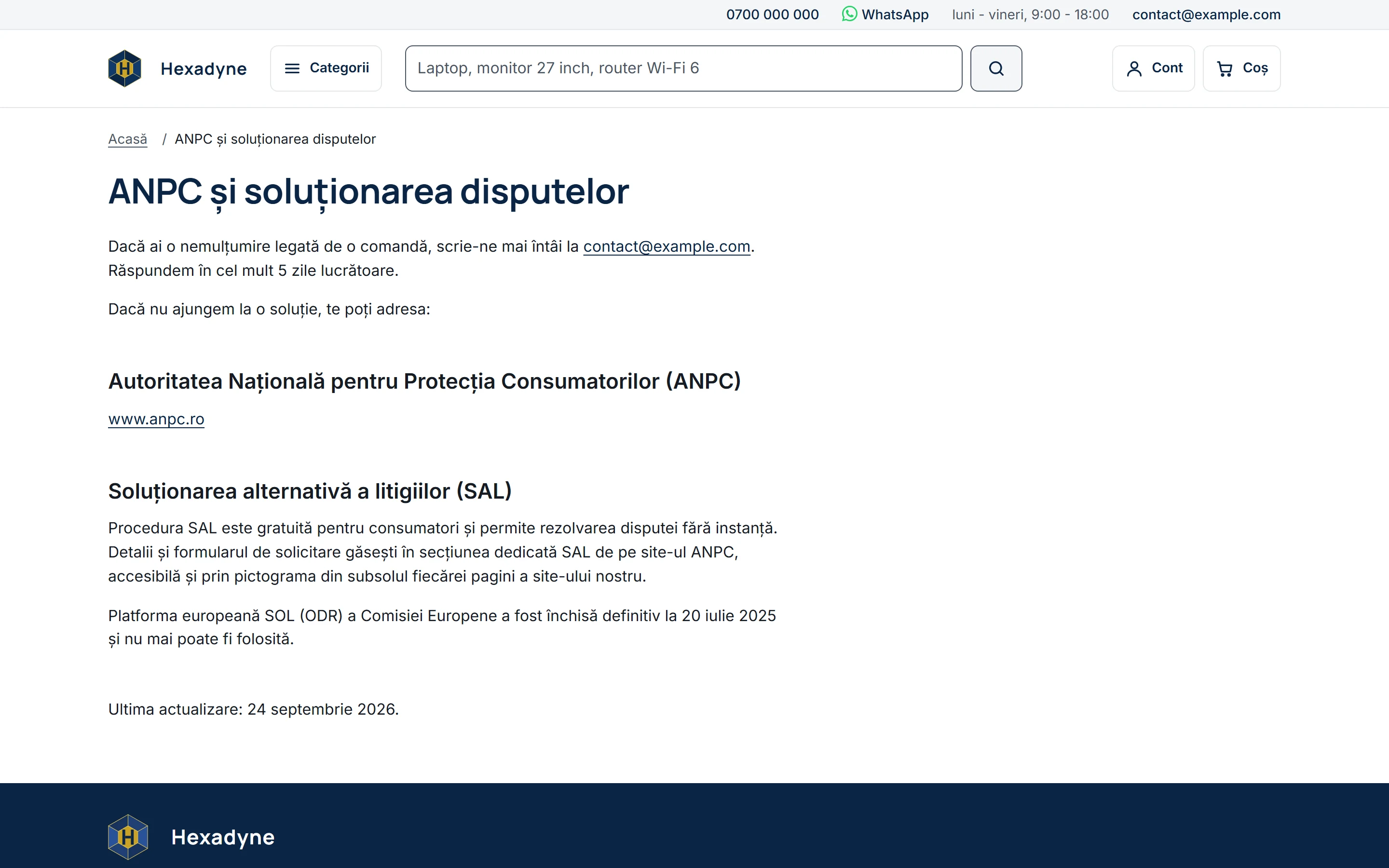Click the top bar contact@example.com email

click(x=1206, y=14)
